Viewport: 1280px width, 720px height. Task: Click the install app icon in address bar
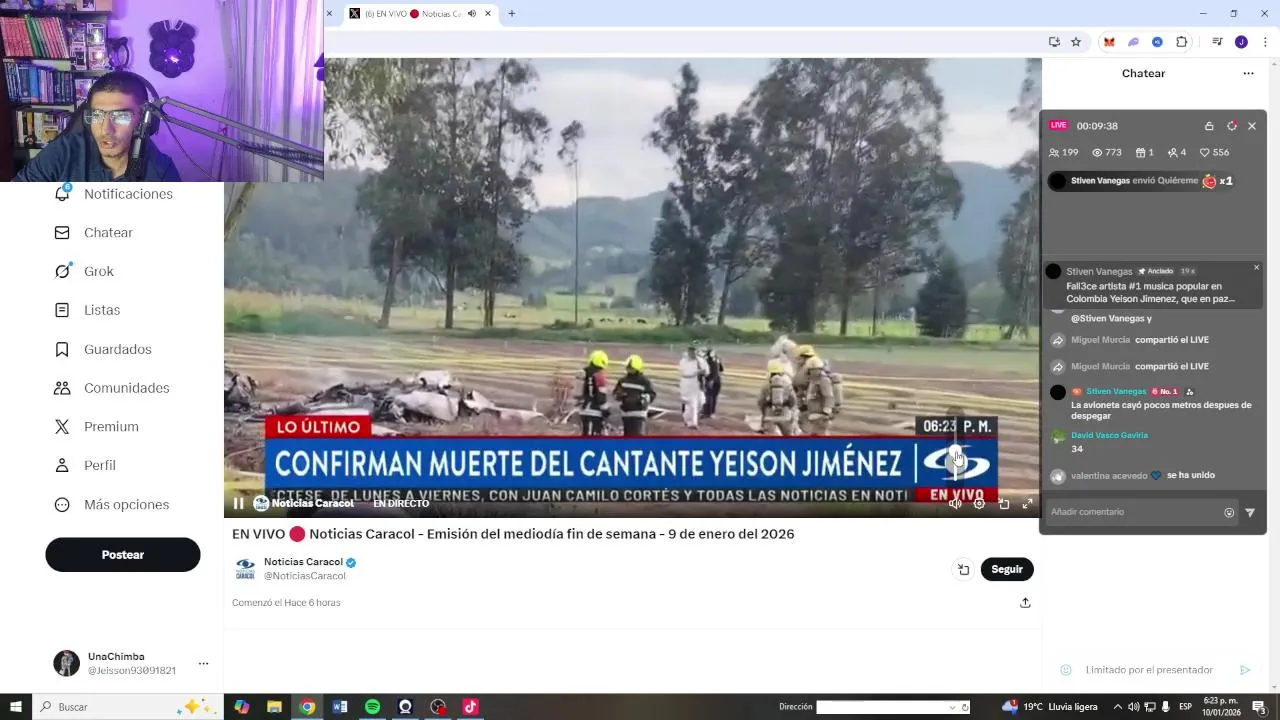click(1054, 42)
